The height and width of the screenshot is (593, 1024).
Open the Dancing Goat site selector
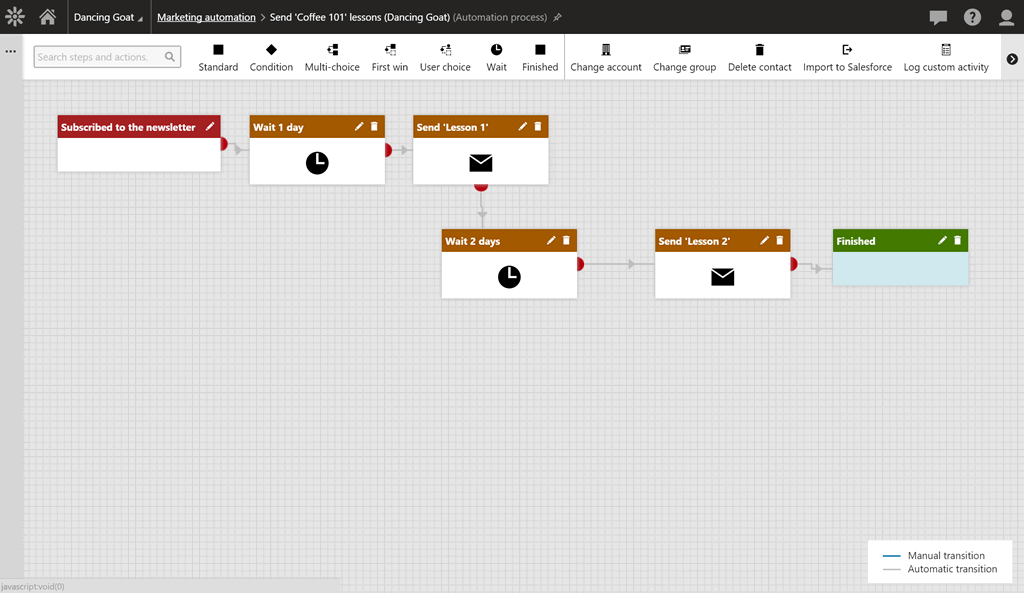pos(108,17)
